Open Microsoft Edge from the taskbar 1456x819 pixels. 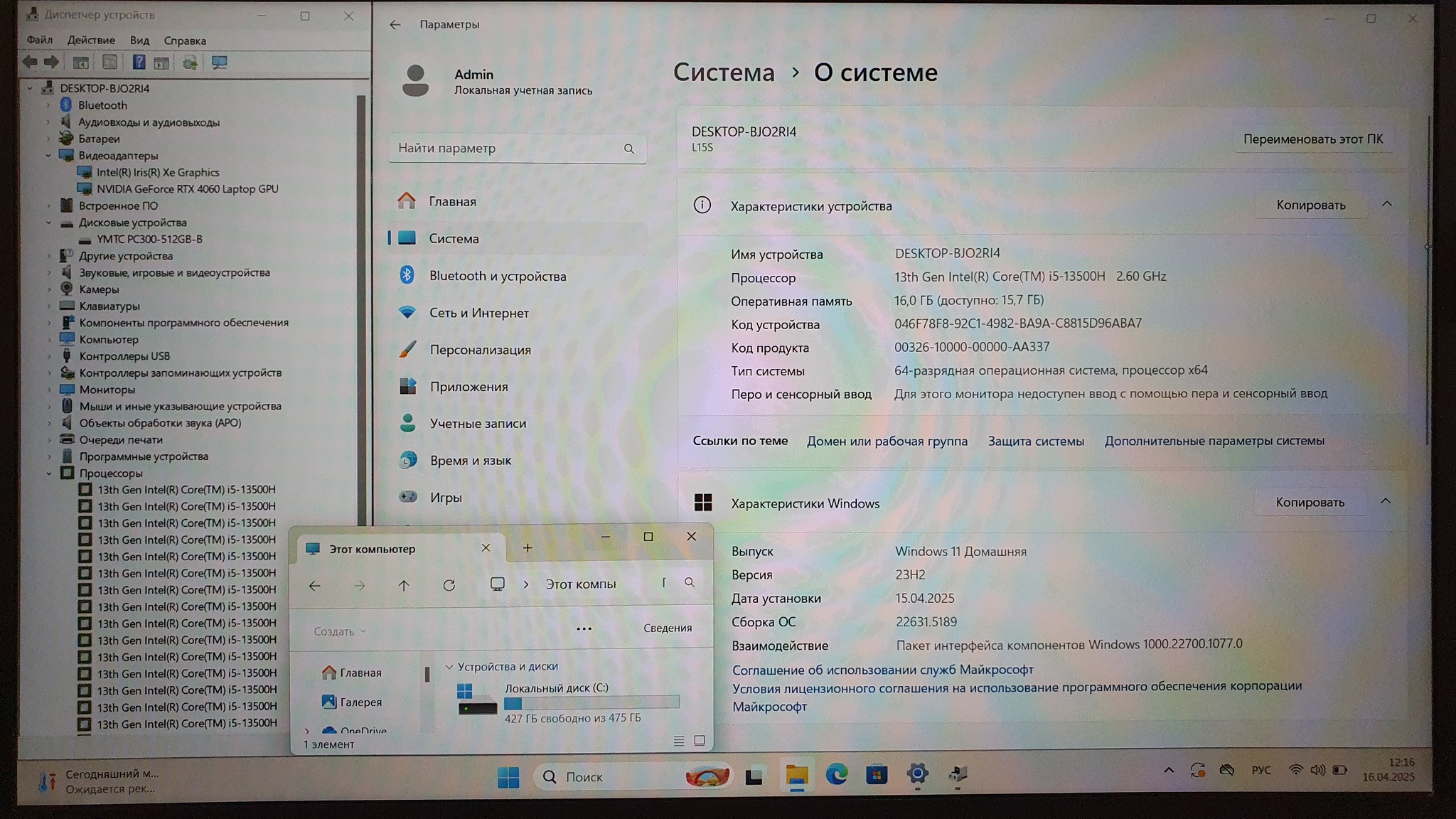pos(836,774)
